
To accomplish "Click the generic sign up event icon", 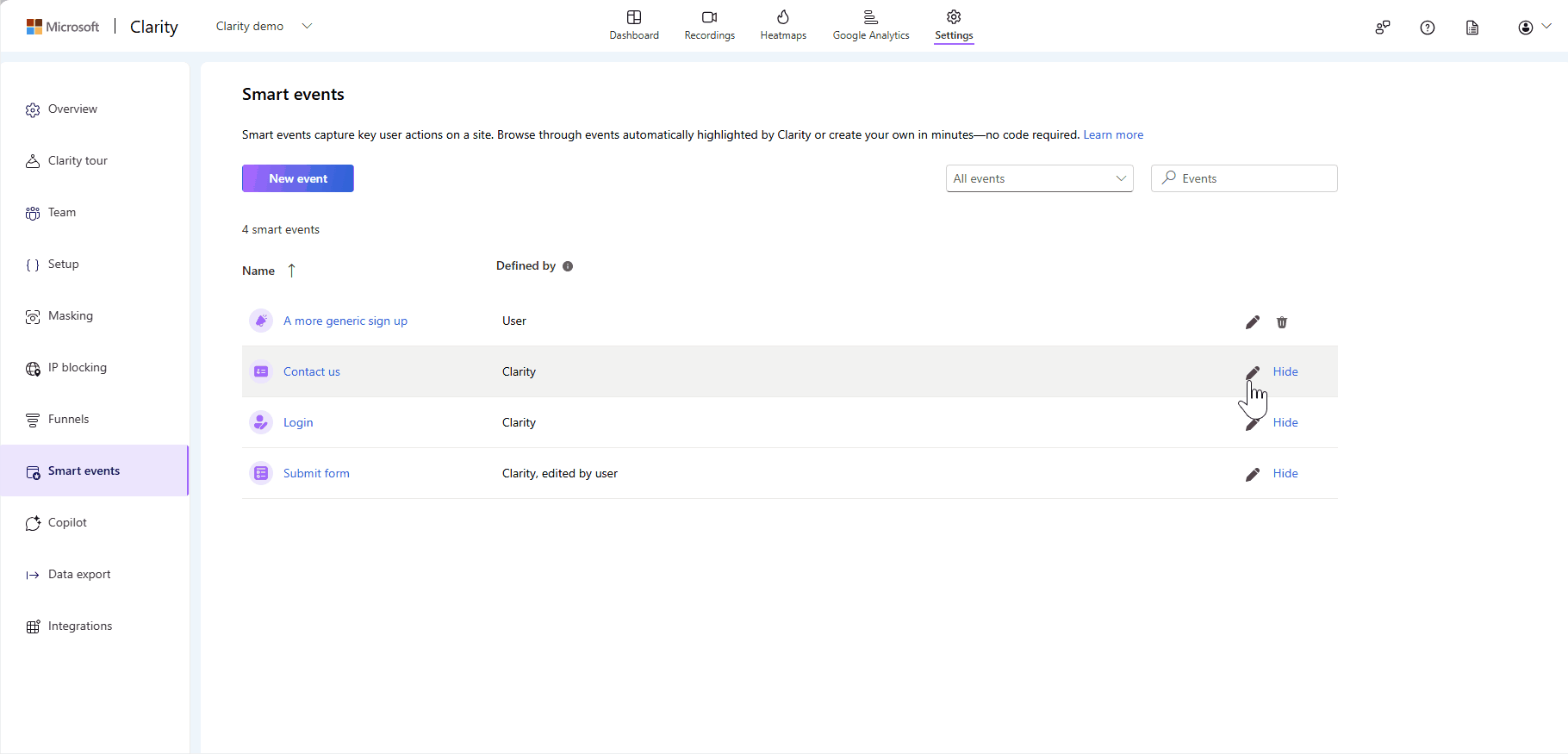I will click(x=261, y=321).
